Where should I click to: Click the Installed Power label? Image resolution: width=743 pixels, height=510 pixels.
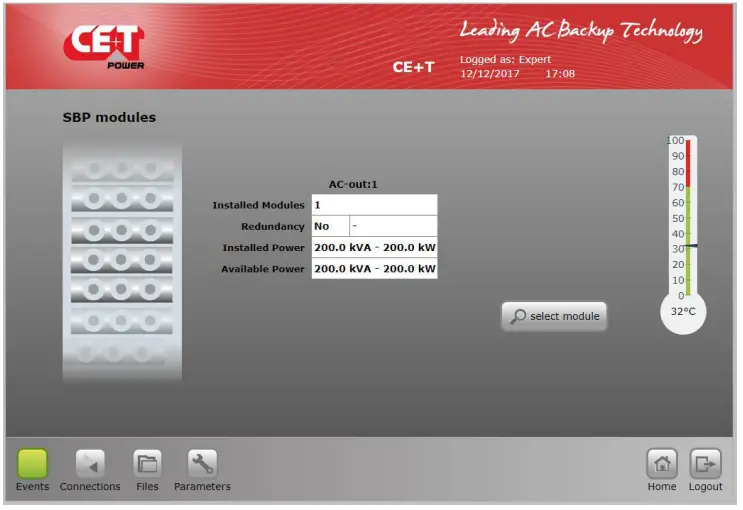point(263,248)
